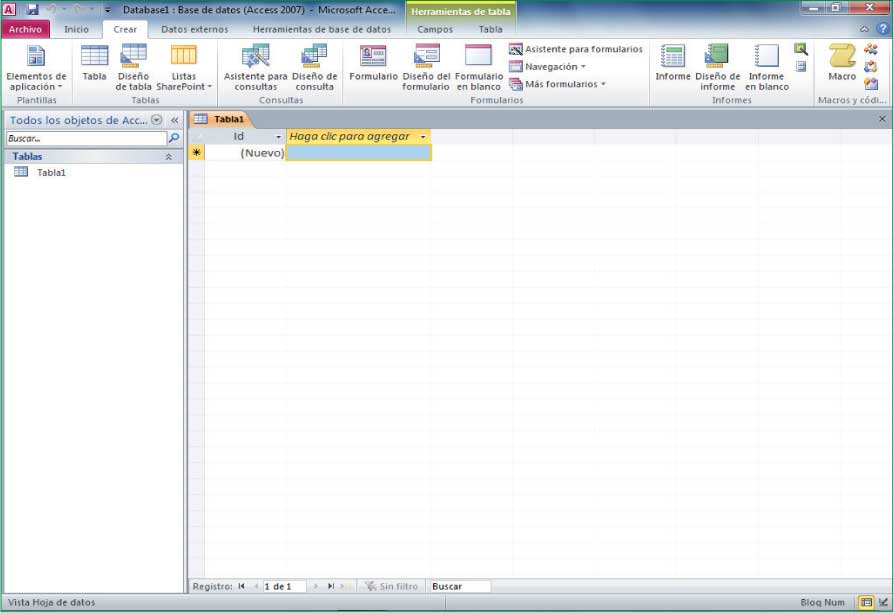Image resolution: width=894 pixels, height=613 pixels.
Task: Select the new record row selector asterisk
Action: 197,152
